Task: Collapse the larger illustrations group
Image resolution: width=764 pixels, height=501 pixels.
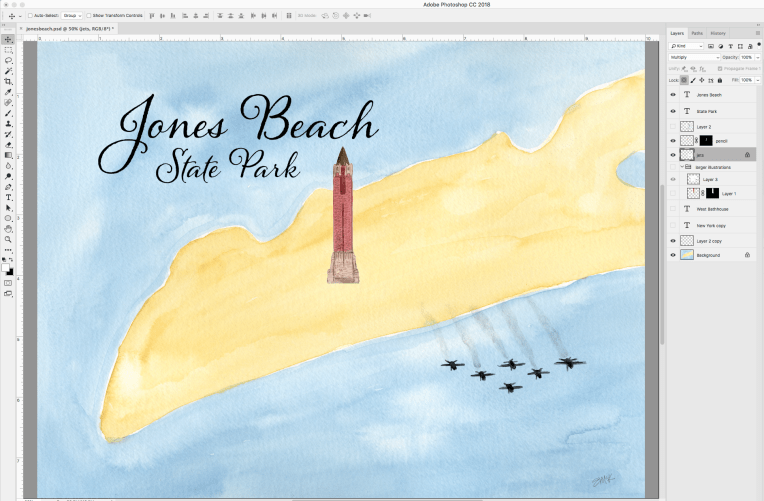Action: click(x=682, y=167)
